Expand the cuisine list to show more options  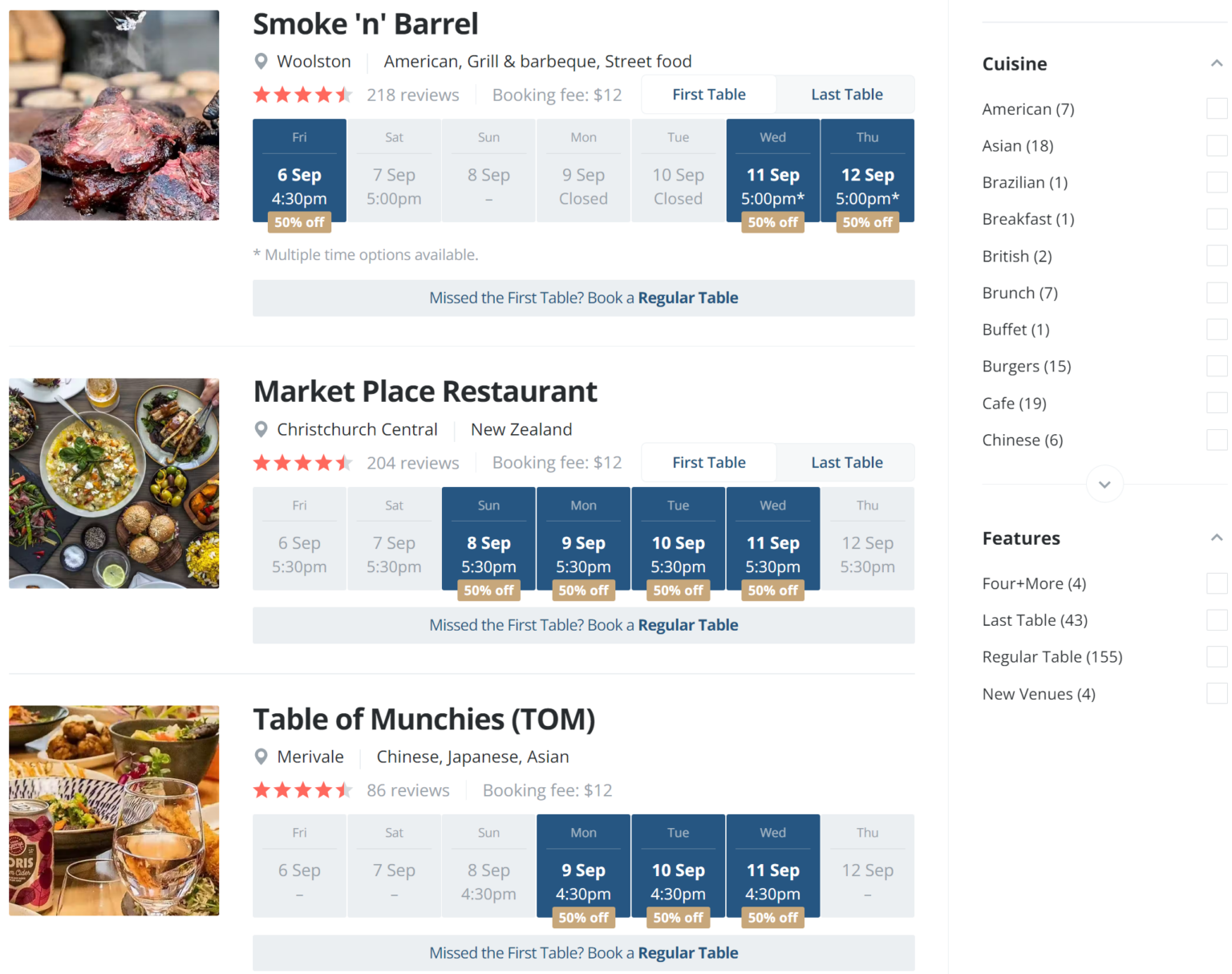click(1104, 484)
